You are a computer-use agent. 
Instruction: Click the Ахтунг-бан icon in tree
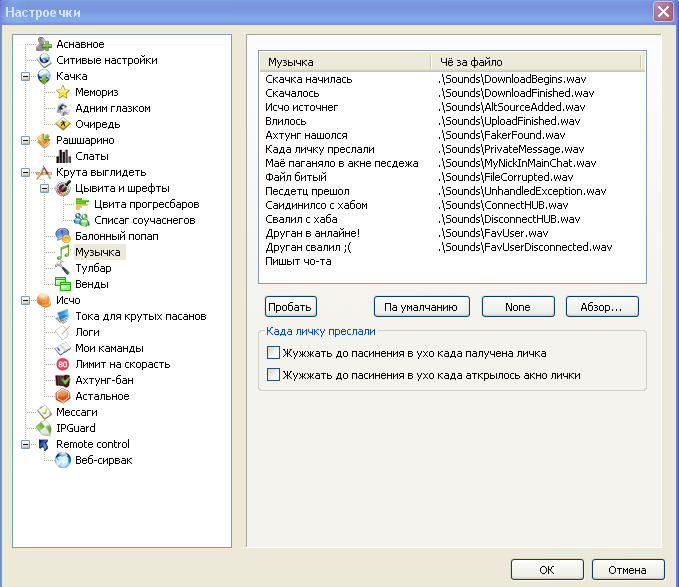coord(63,380)
